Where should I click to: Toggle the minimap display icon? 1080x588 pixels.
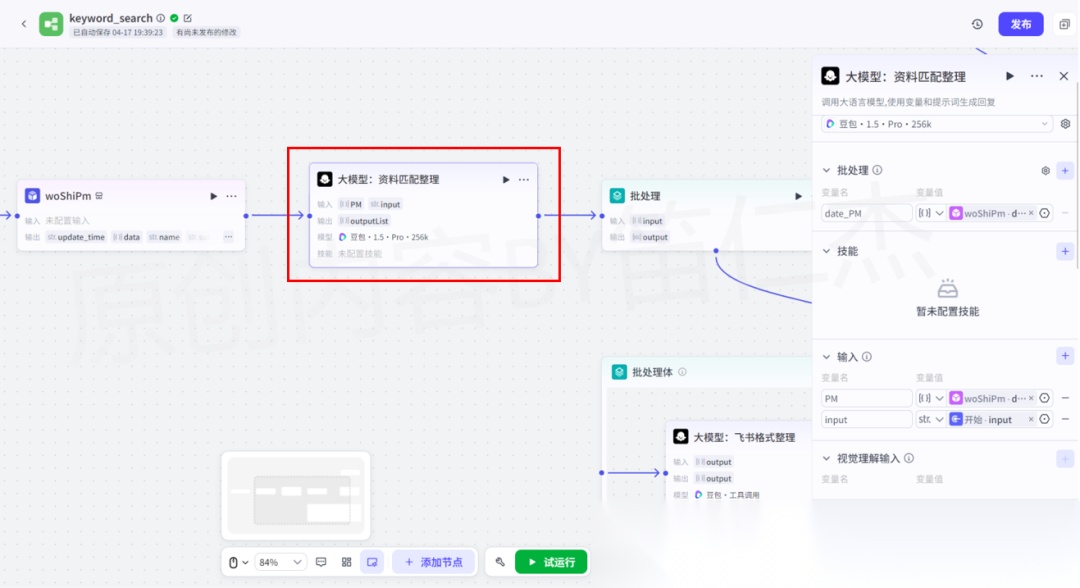coord(372,563)
